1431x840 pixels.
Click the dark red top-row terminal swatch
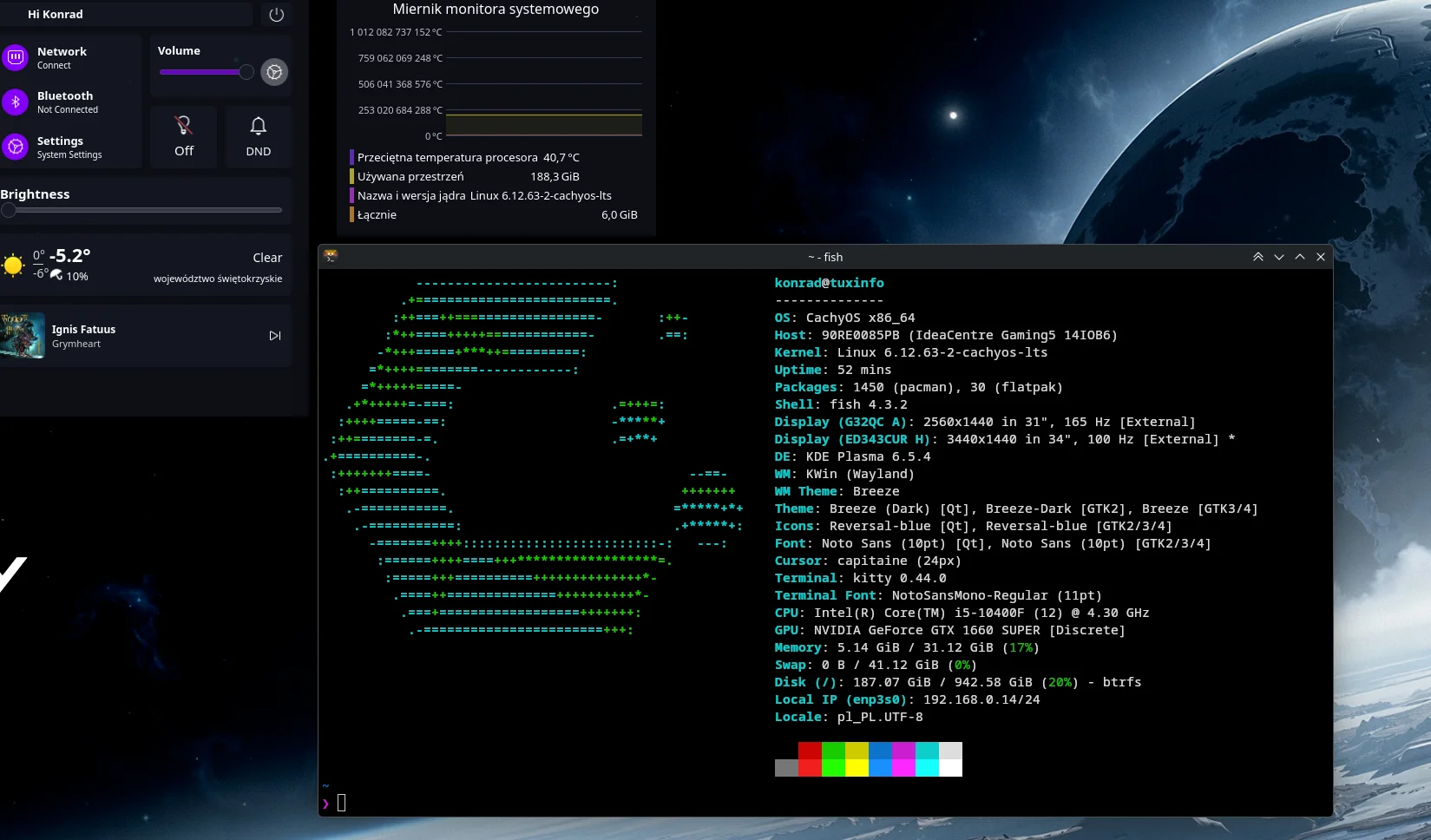(810, 751)
